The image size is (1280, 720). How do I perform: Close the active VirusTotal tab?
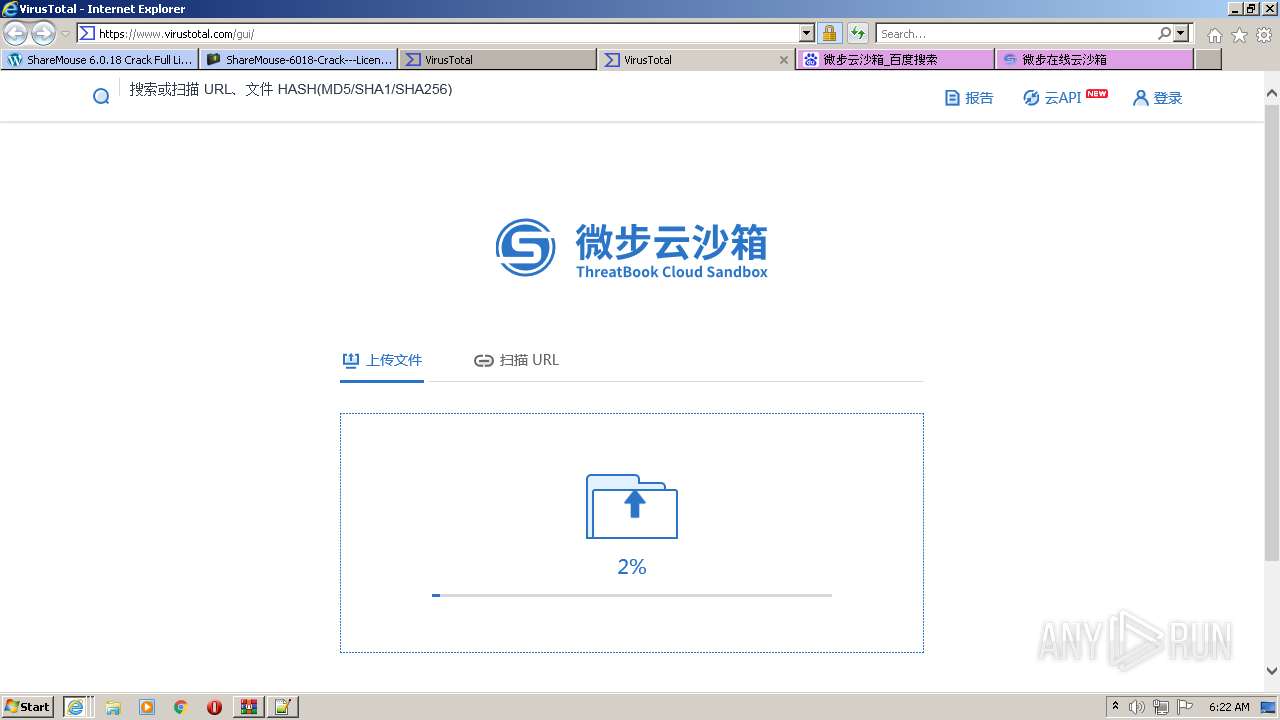pos(784,60)
